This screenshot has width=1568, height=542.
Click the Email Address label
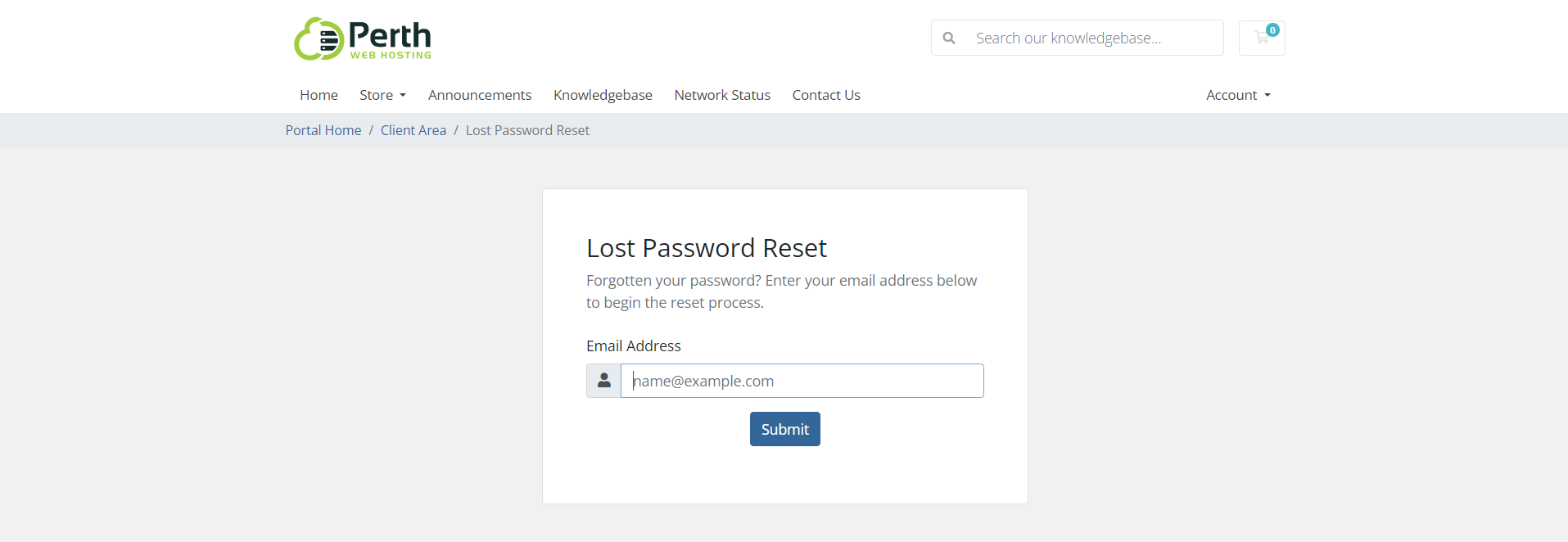point(634,346)
